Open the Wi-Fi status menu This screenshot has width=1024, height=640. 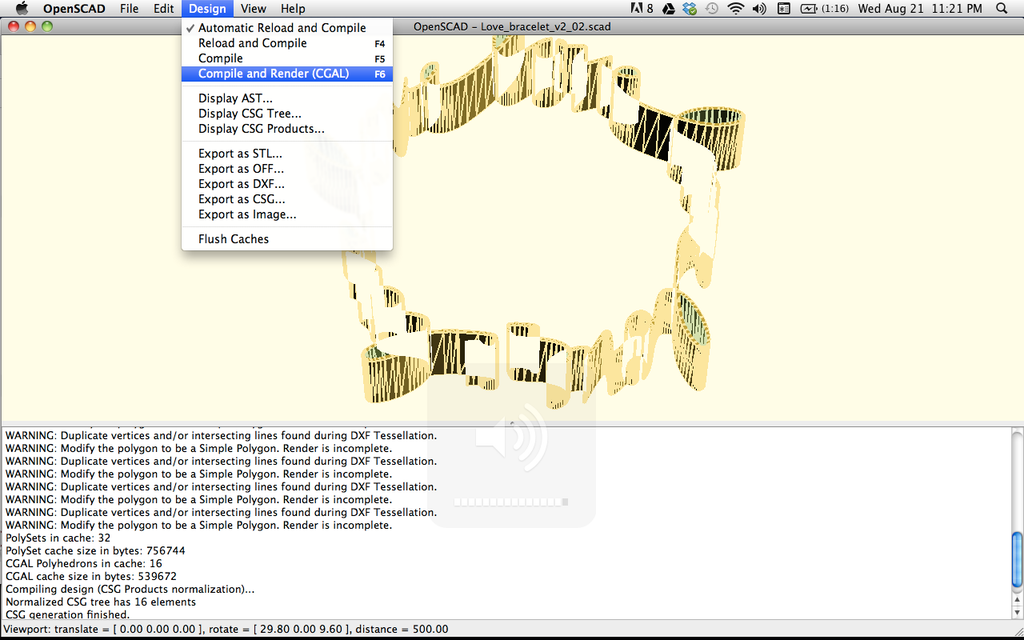(x=735, y=9)
